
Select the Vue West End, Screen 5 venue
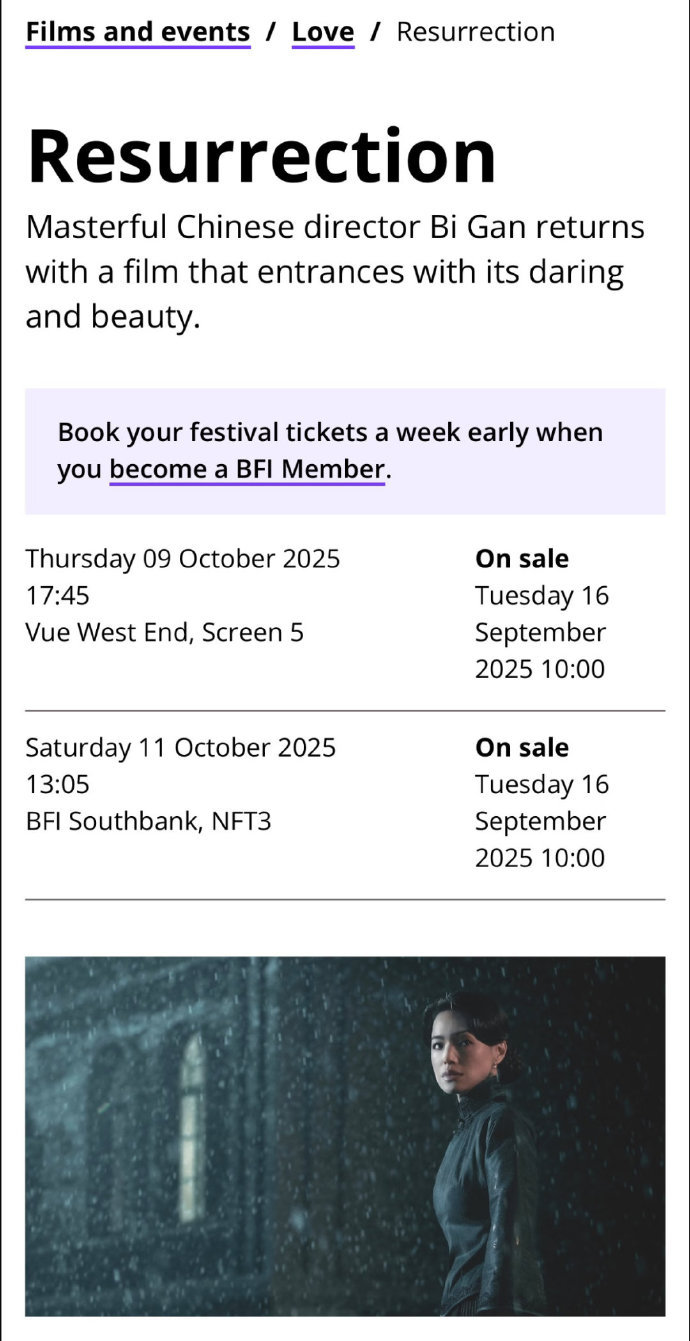pyautogui.click(x=165, y=632)
